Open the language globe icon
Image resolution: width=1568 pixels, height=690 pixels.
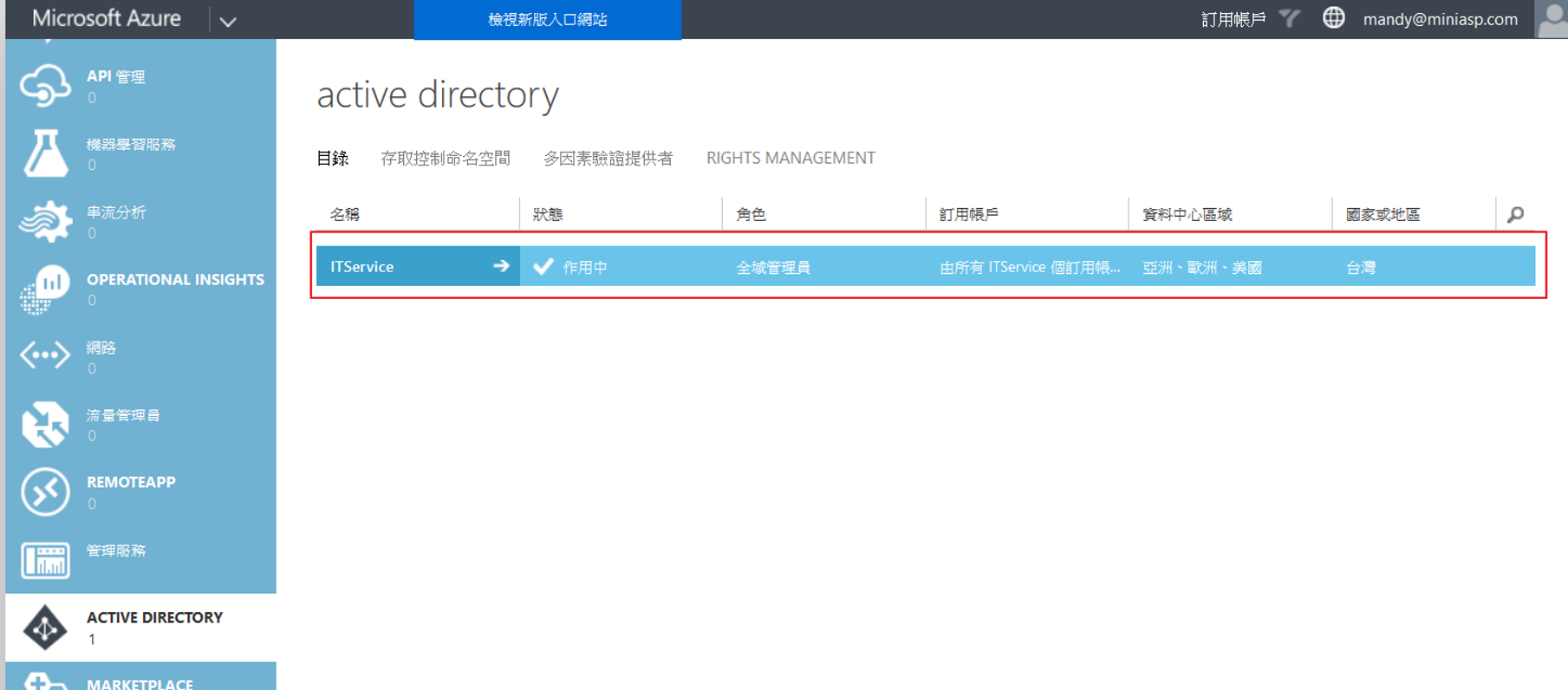pyautogui.click(x=1334, y=17)
